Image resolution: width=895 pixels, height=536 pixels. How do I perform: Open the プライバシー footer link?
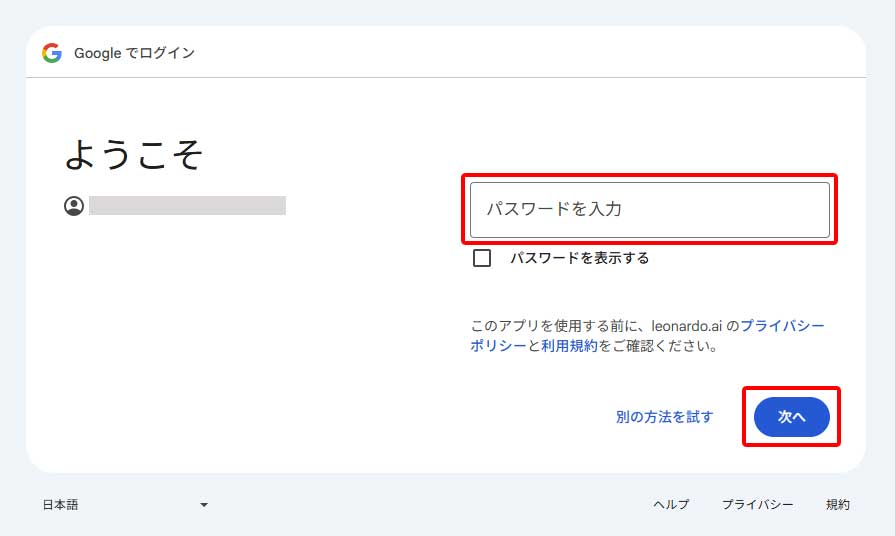[757, 505]
